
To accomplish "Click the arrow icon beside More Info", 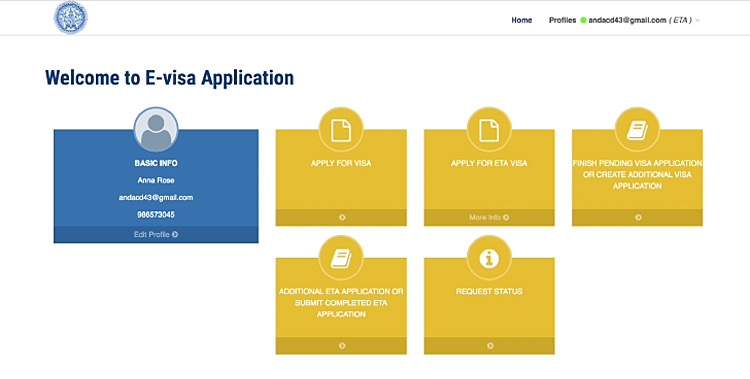I will [506, 217].
